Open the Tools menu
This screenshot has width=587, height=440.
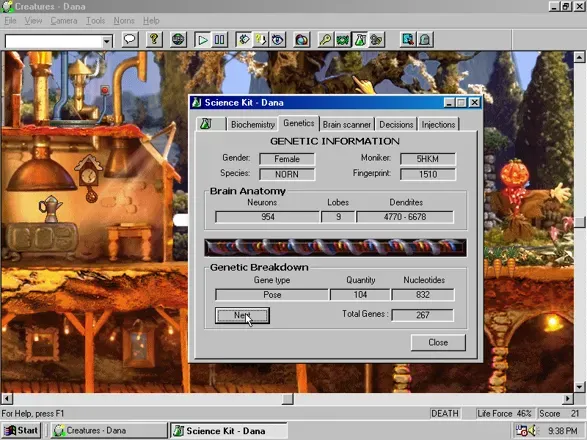(x=95, y=21)
